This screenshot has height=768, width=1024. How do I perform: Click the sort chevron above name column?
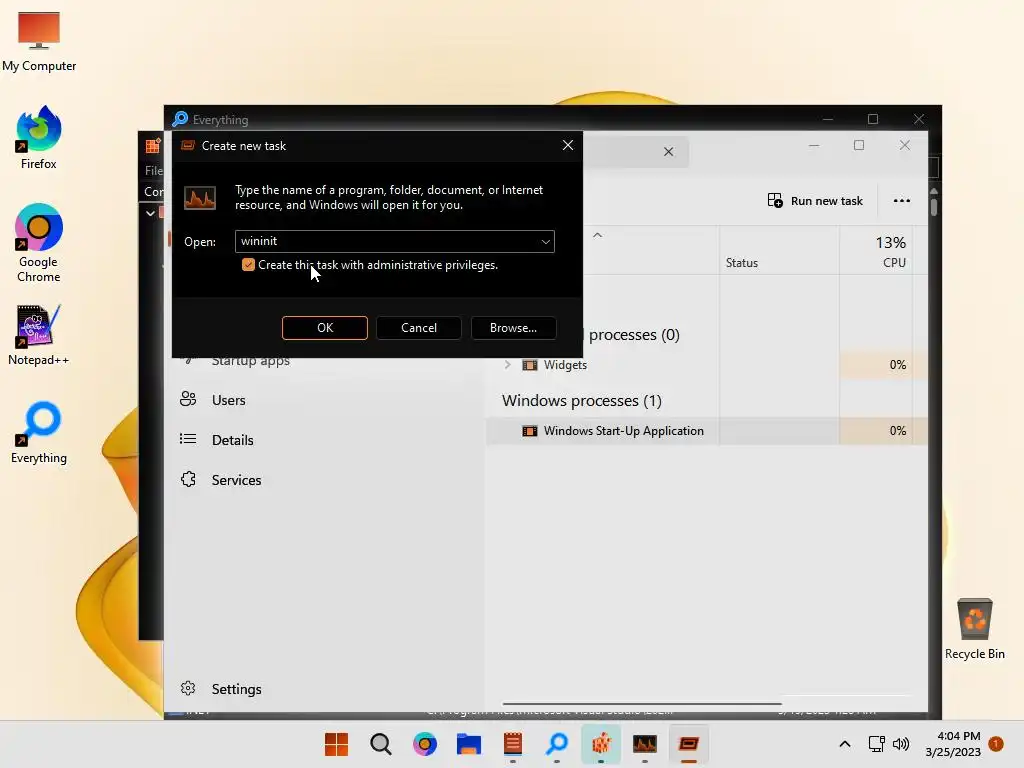point(597,235)
